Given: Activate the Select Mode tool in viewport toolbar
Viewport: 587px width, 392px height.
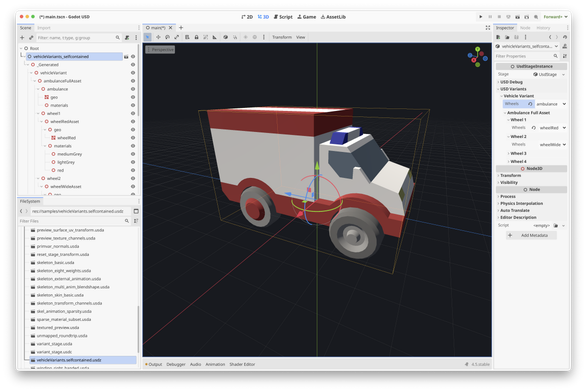Looking at the screenshot, I should point(147,37).
